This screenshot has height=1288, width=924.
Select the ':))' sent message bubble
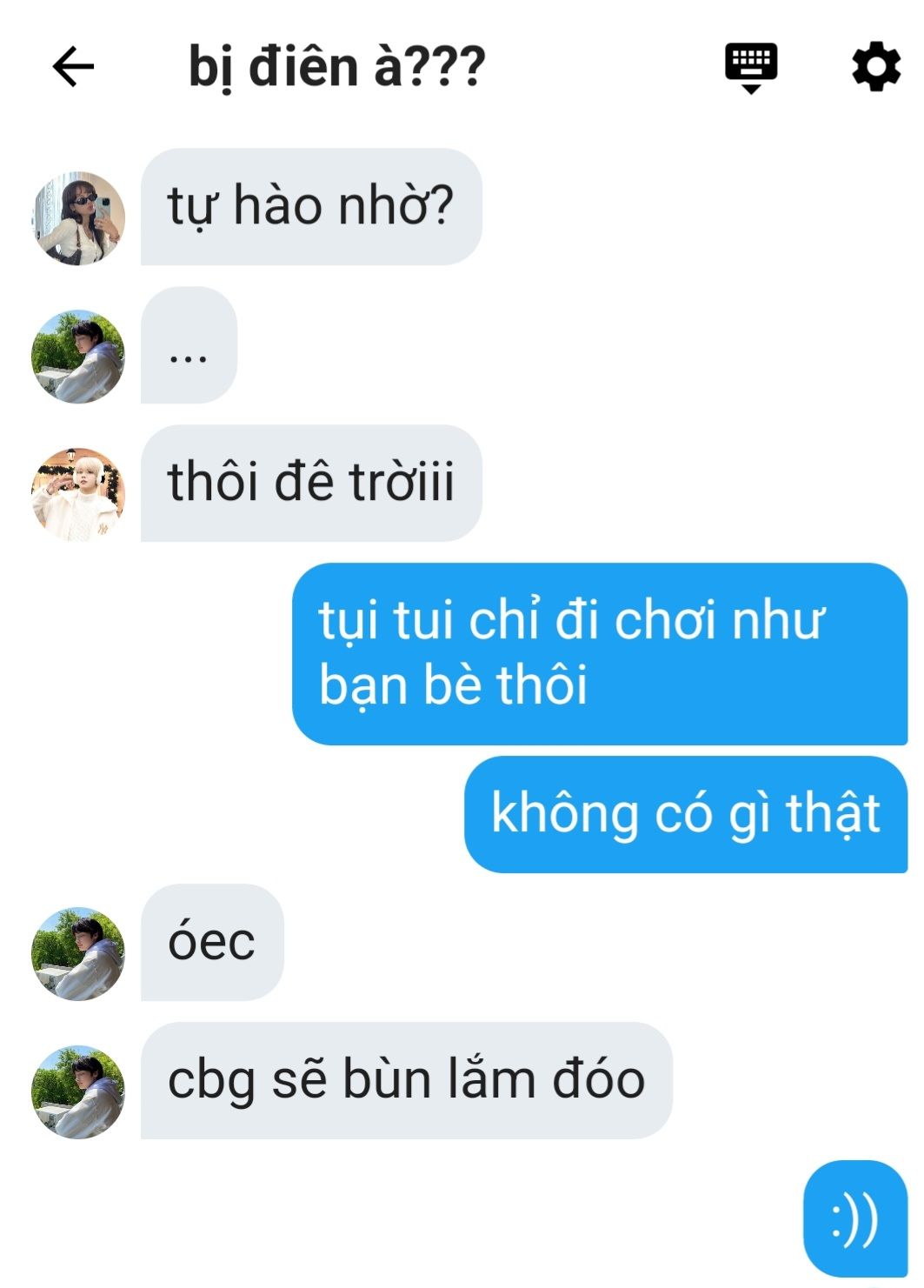855,1218
